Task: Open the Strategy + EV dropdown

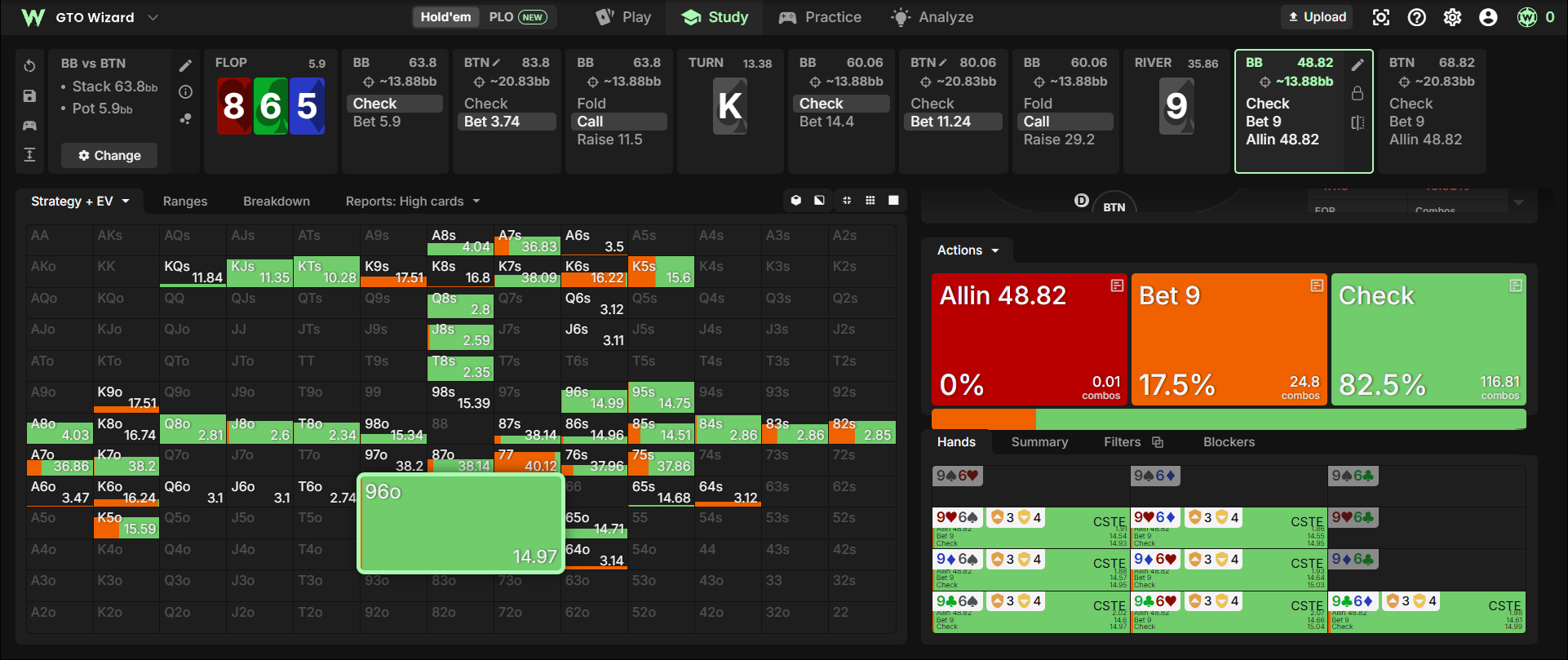Action: pyautogui.click(x=80, y=202)
